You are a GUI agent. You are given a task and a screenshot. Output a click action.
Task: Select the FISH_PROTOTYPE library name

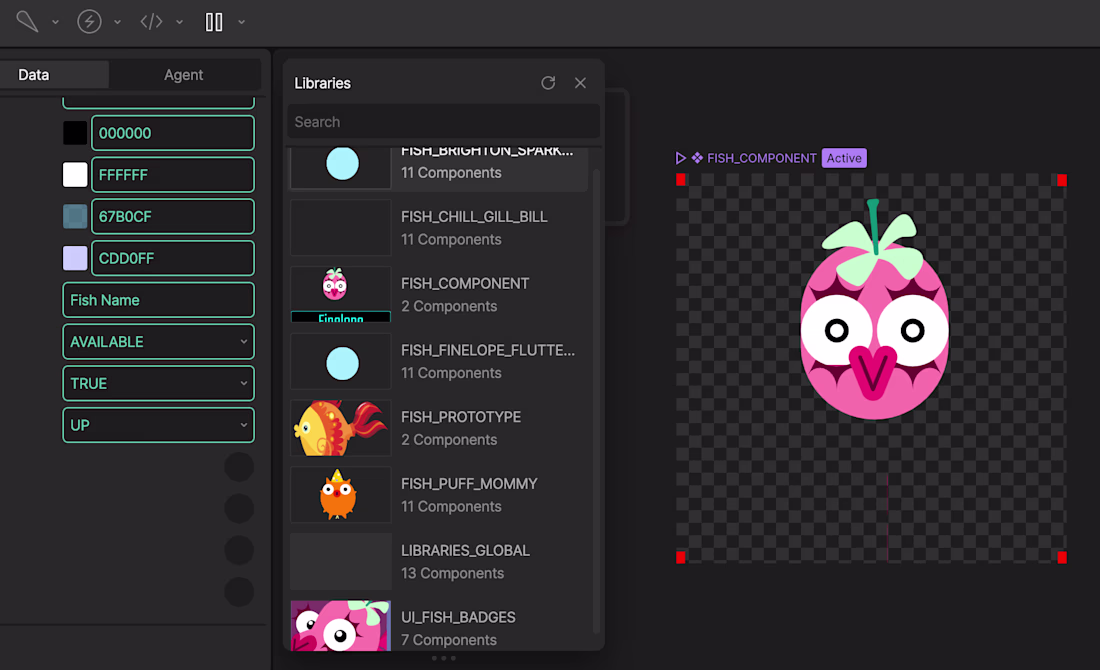461,417
